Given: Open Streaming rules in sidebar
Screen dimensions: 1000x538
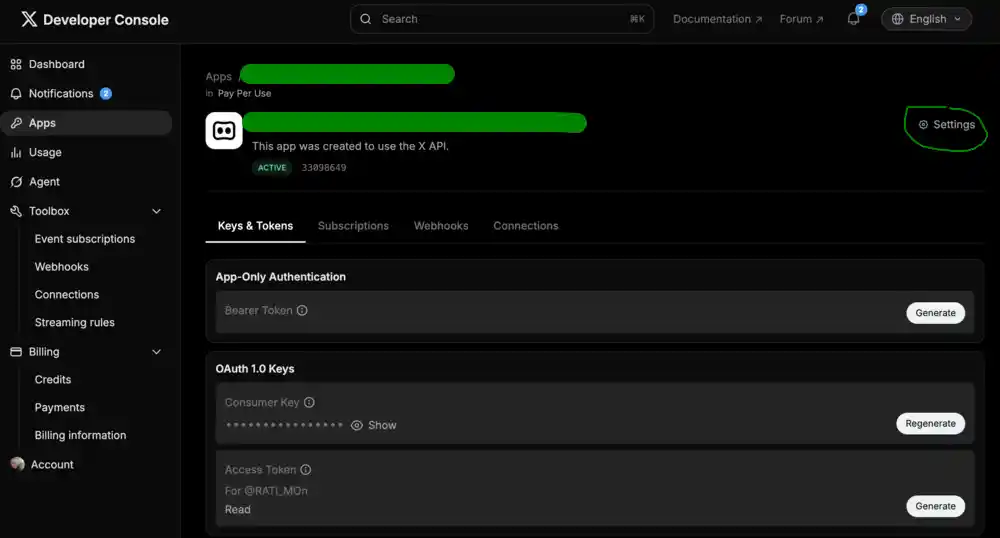Looking at the screenshot, I should pos(75,323).
